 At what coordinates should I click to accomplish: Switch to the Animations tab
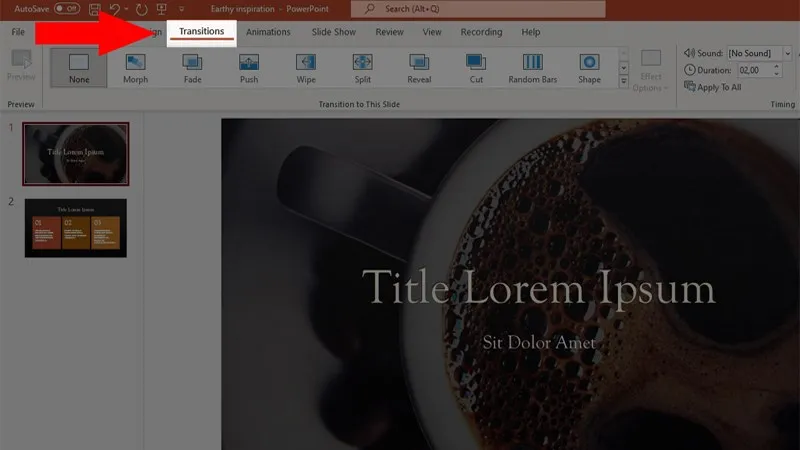click(268, 32)
